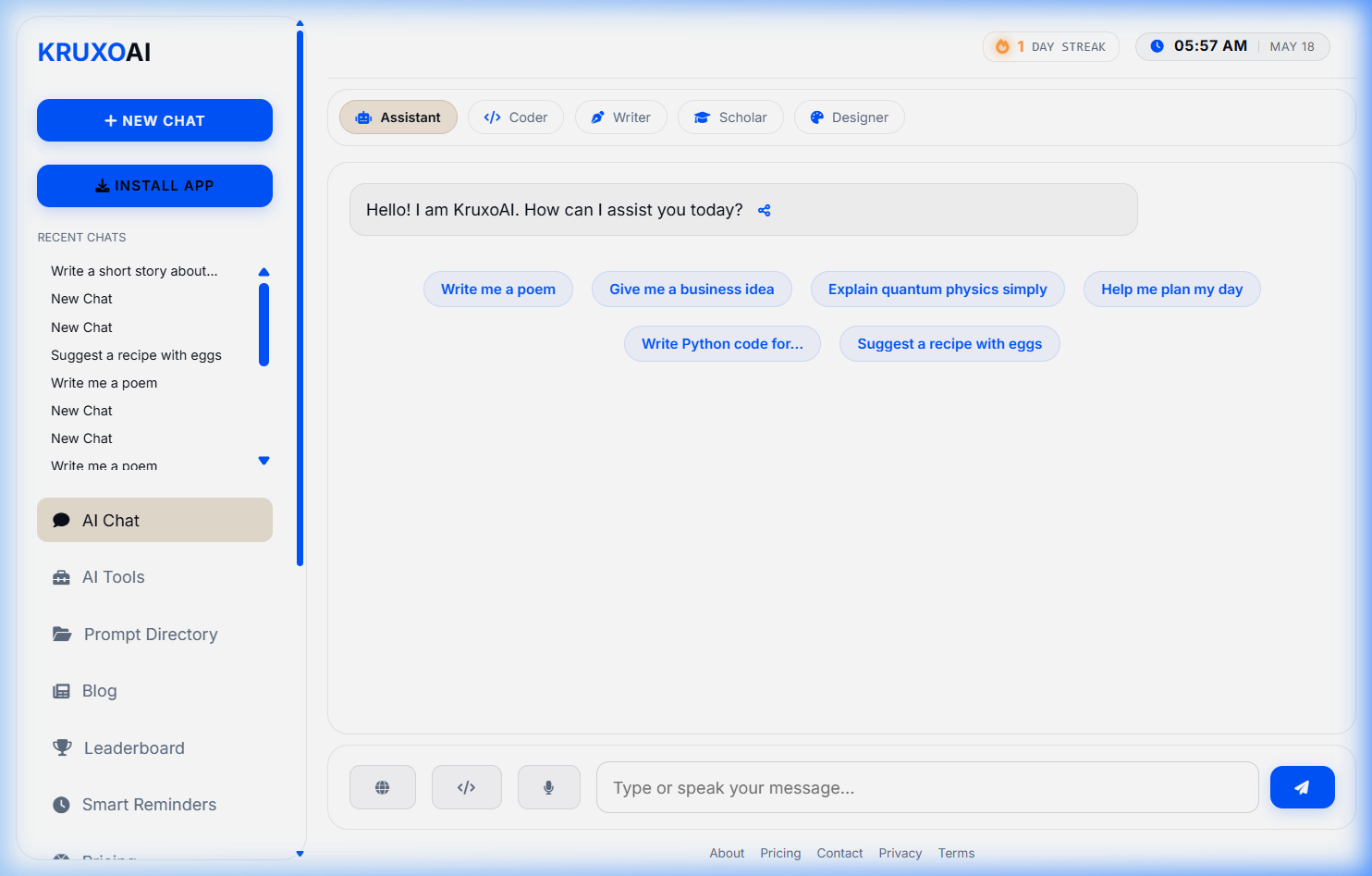Open AI Tools text in sidebar
Screen dimensions: 1372x876
pos(114,577)
